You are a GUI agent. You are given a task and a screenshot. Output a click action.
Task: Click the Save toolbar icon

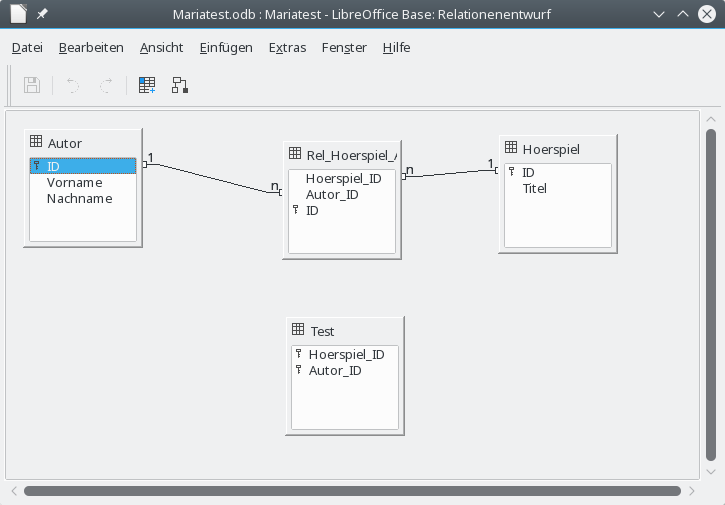tap(32, 85)
